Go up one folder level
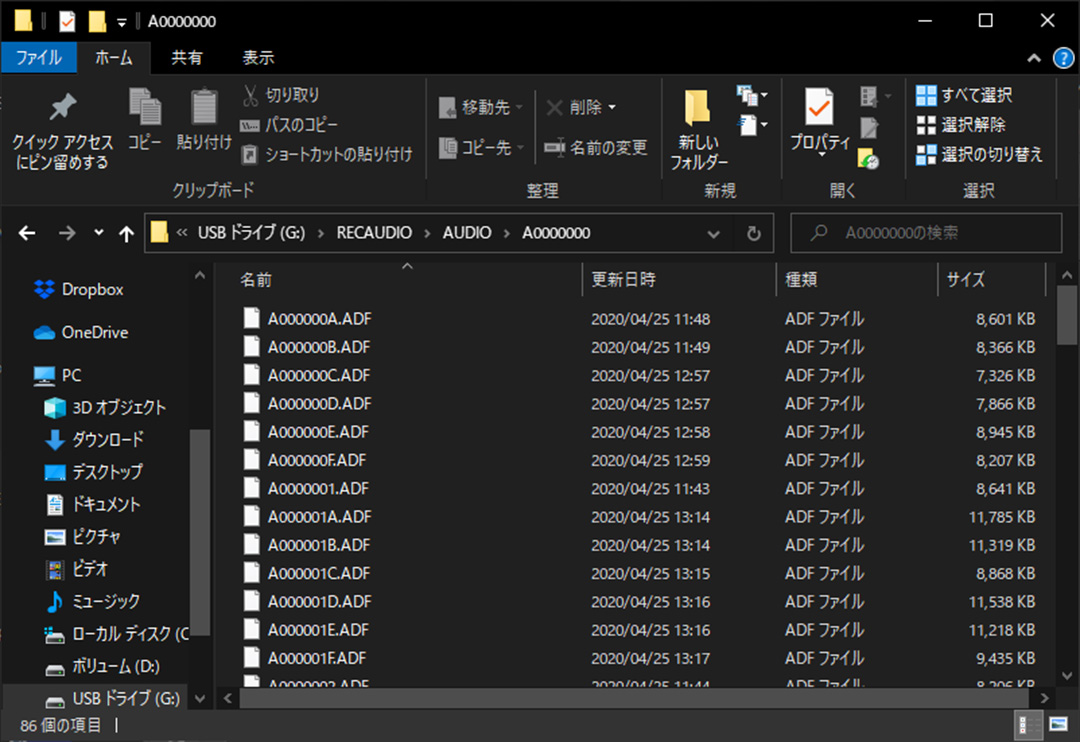This screenshot has height=742, width=1080. [126, 234]
